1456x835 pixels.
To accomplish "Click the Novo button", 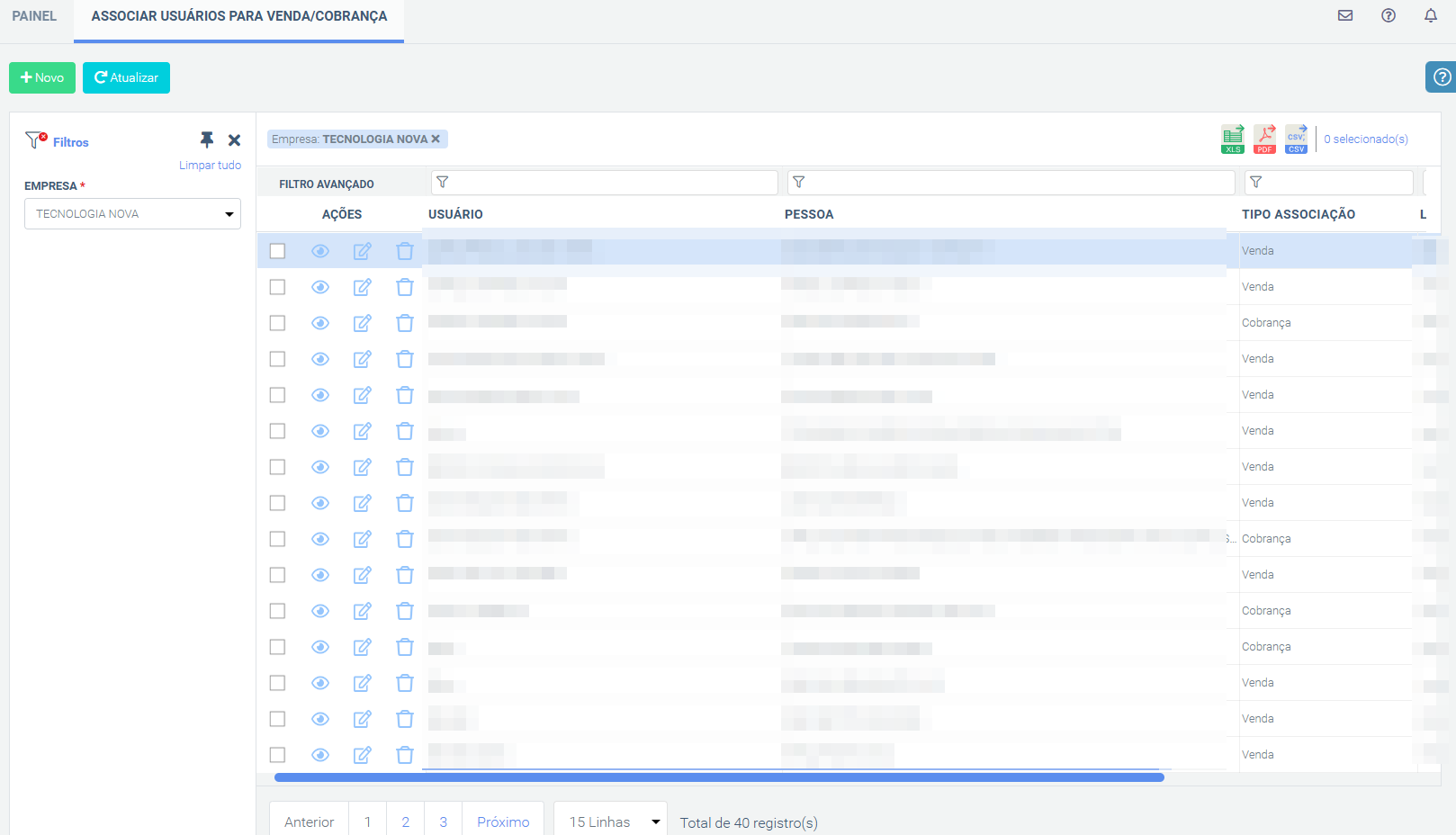I will (42, 77).
